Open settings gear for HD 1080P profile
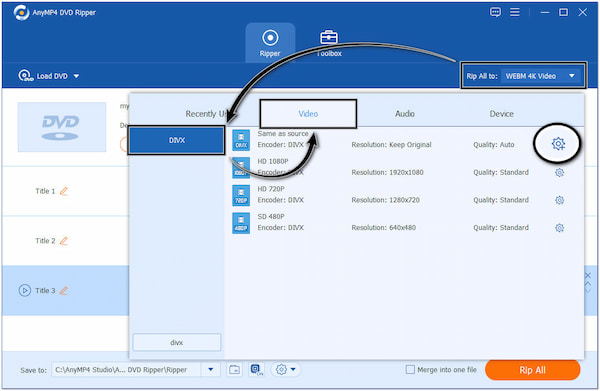Screen dimensions: 600x391 [559, 173]
